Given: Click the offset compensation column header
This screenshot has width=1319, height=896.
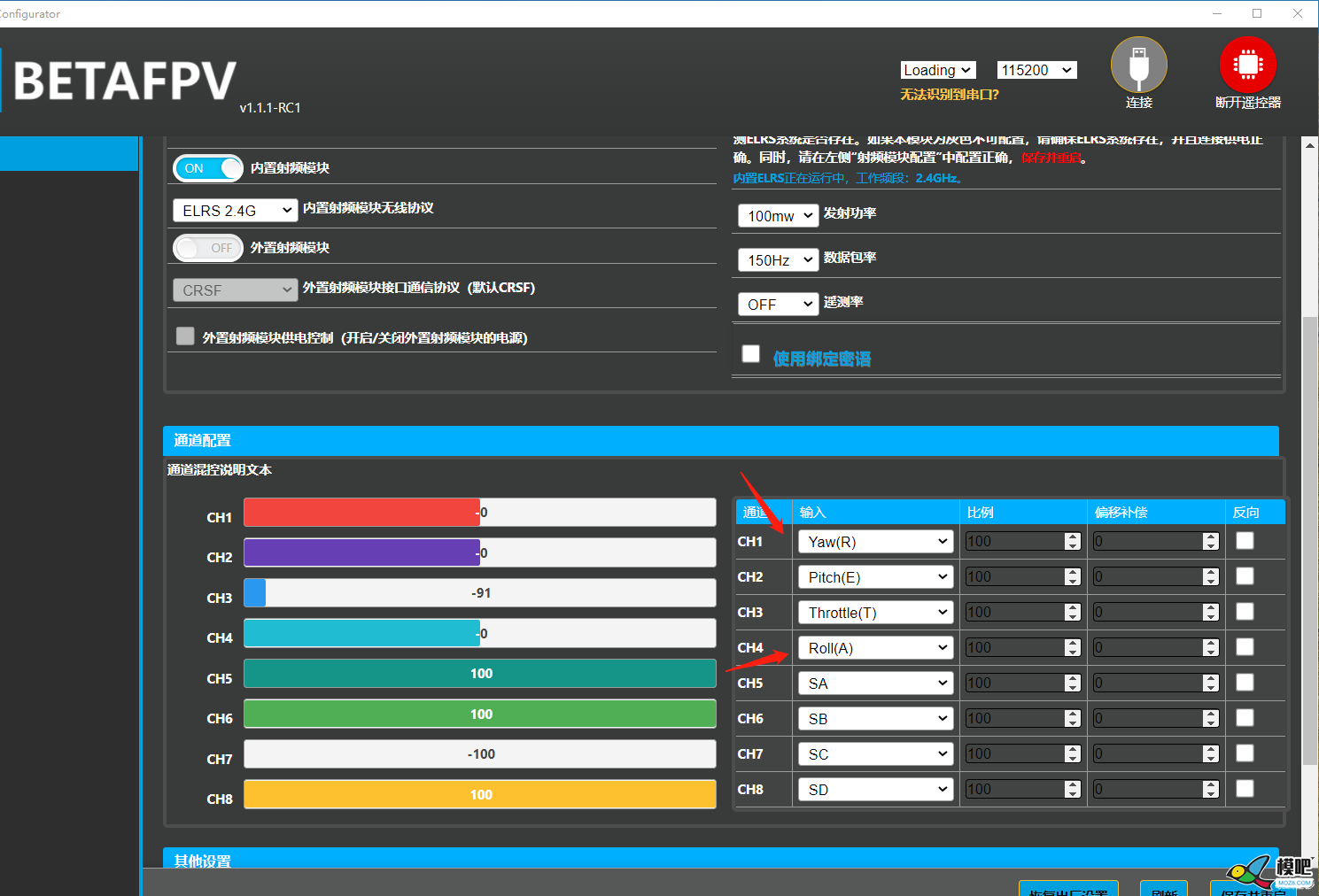Looking at the screenshot, I should pos(1121,512).
